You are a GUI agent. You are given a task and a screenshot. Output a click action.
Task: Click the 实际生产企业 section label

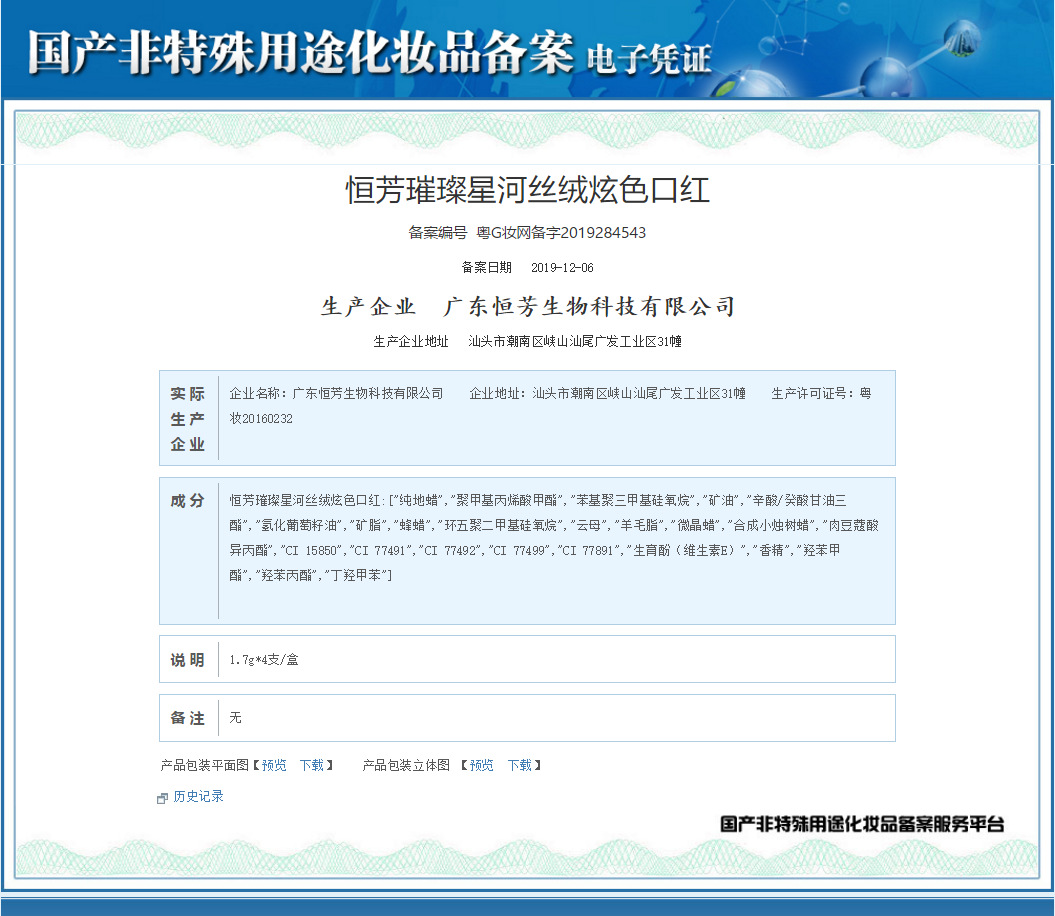click(187, 419)
